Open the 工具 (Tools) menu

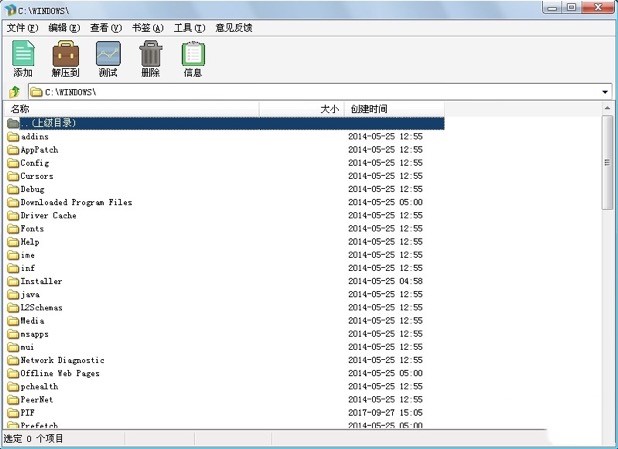click(x=189, y=28)
